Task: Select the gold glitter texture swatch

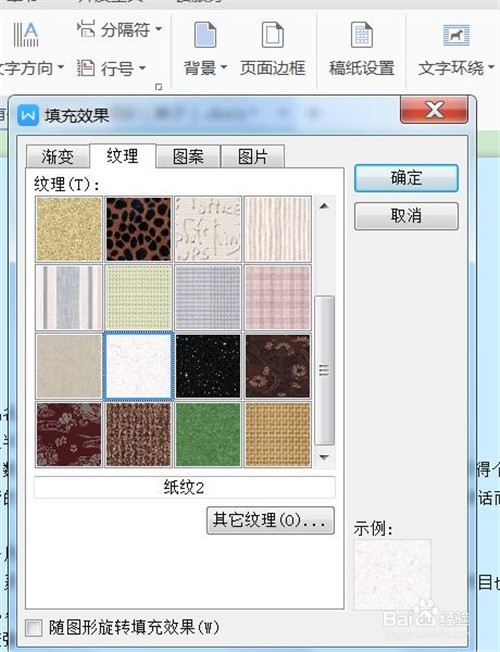Action: coord(69,229)
